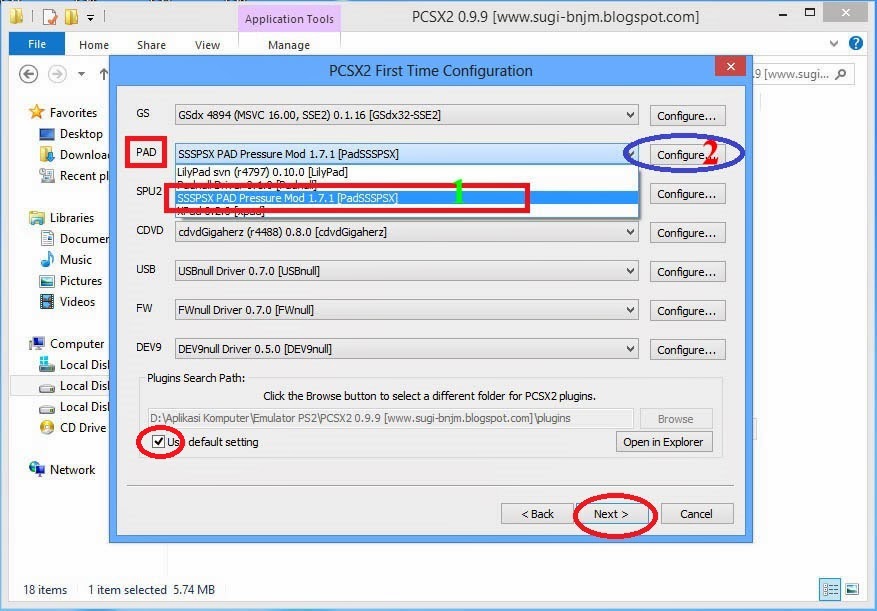Click Configure for the FW plugin

(x=687, y=311)
